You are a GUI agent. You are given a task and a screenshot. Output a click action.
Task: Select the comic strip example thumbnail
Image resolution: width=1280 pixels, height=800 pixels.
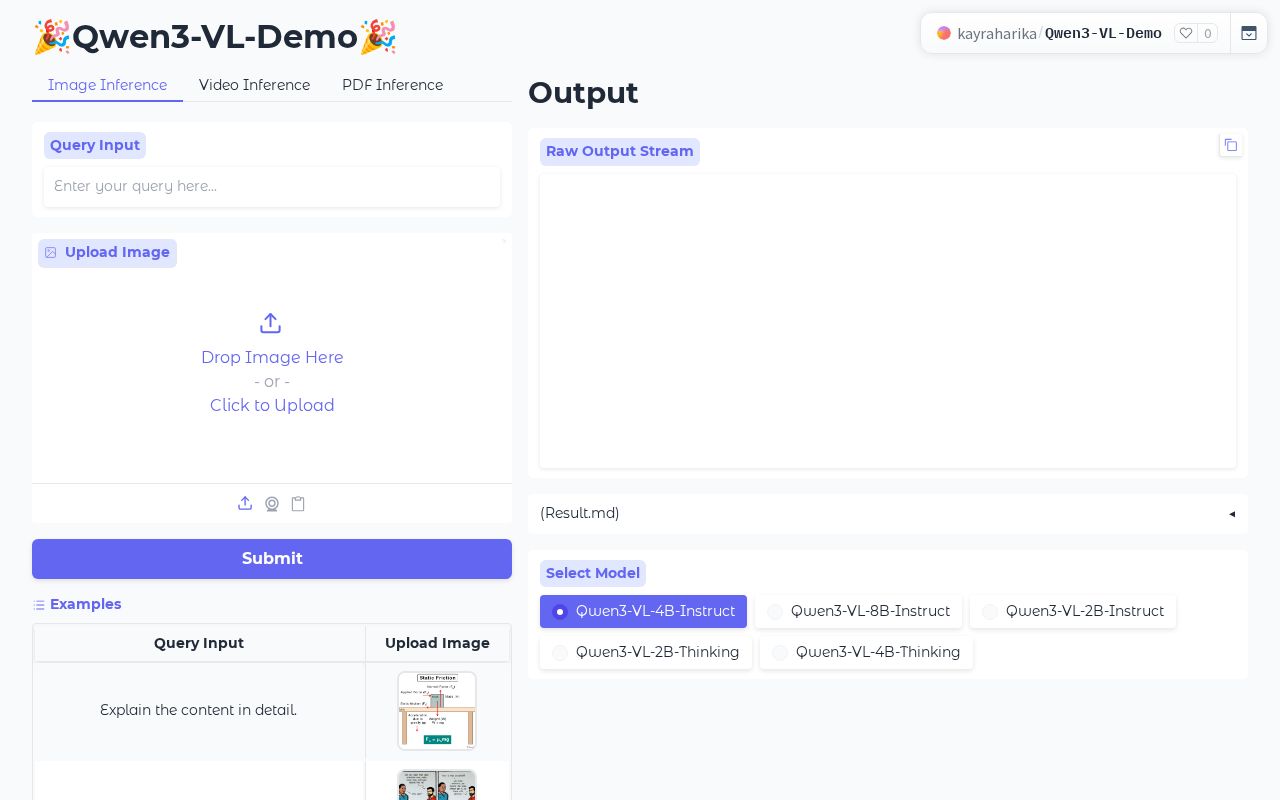[437, 785]
